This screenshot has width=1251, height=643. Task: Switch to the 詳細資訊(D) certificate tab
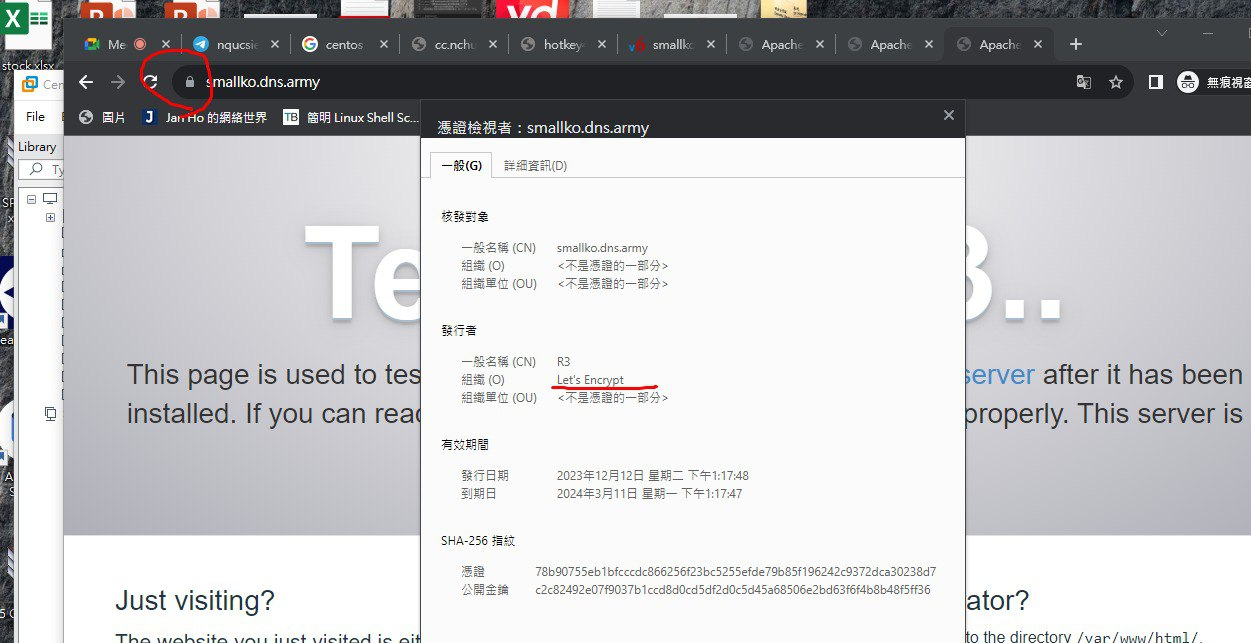(x=535, y=165)
